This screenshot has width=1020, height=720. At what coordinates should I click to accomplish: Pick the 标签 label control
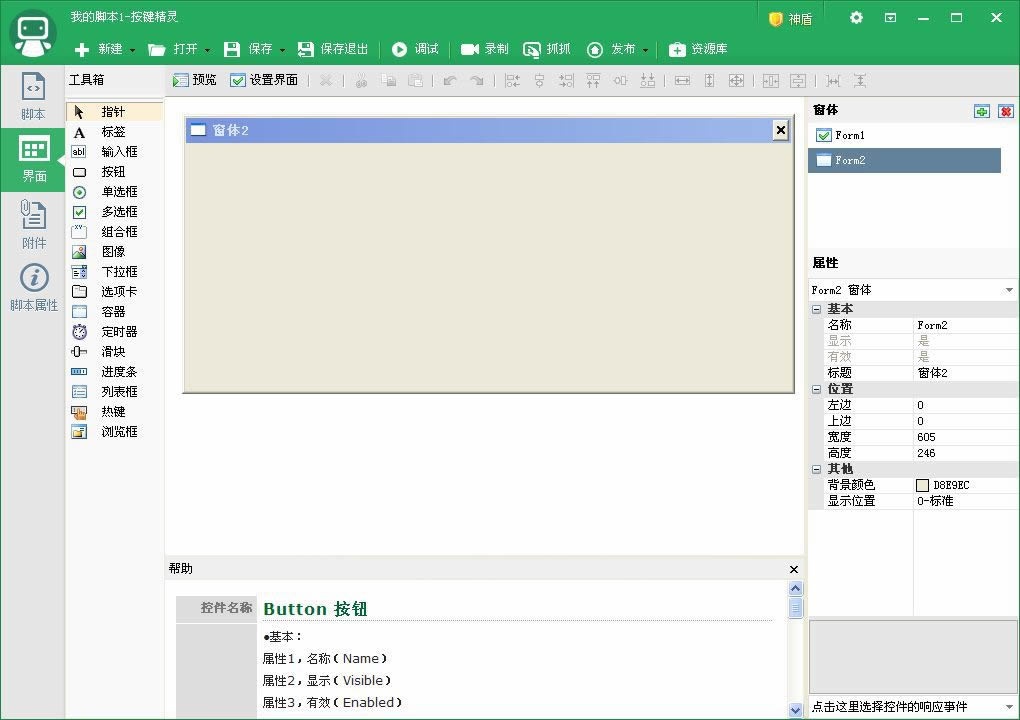click(x=114, y=132)
